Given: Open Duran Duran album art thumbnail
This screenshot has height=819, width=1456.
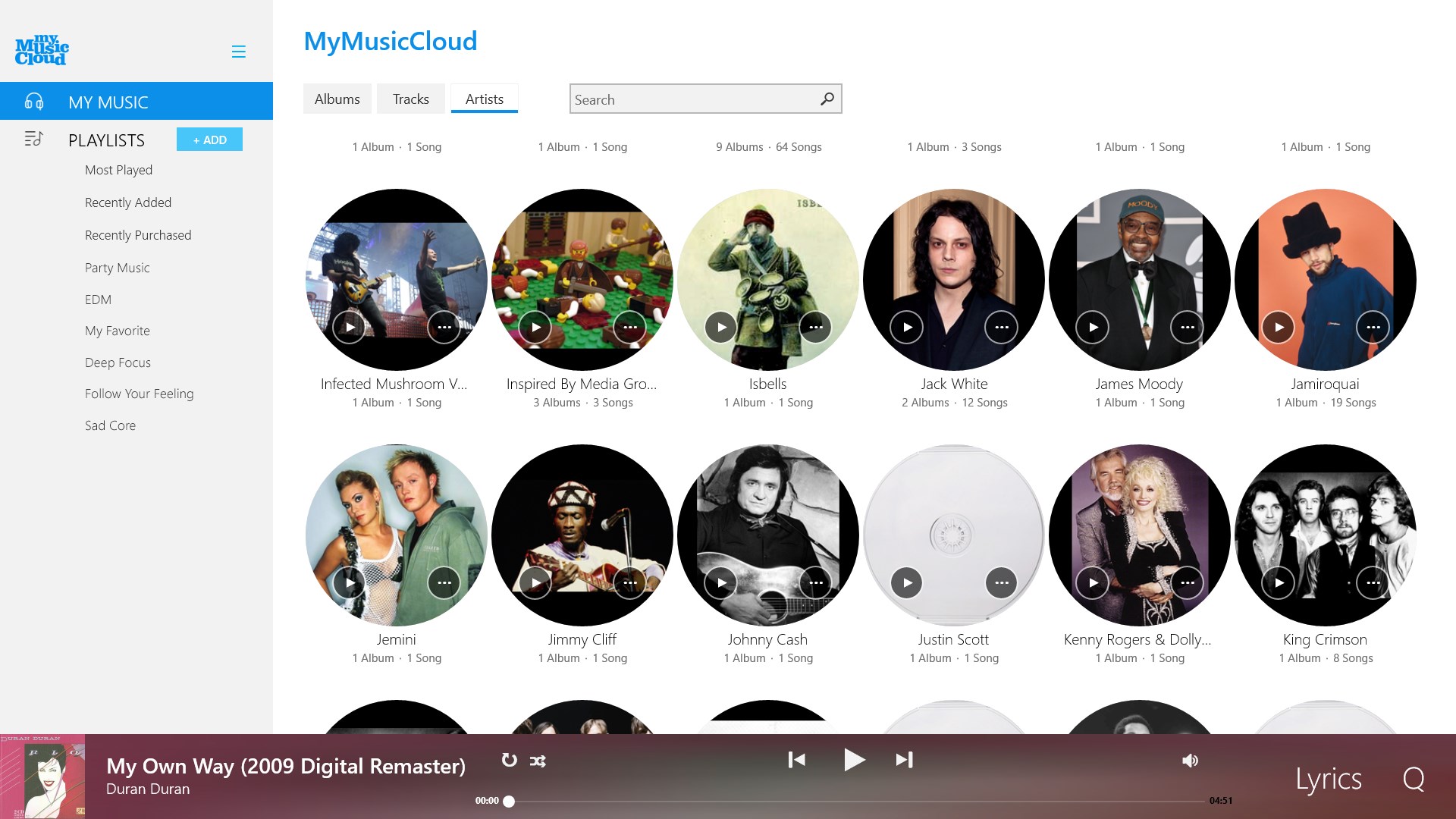Looking at the screenshot, I should [x=42, y=777].
